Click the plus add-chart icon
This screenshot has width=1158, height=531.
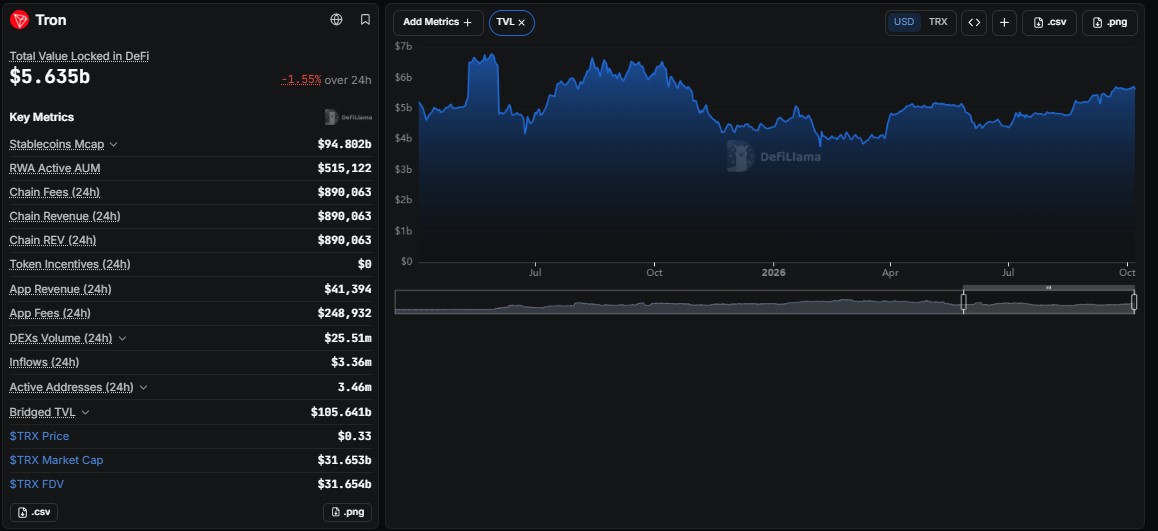pos(1004,22)
